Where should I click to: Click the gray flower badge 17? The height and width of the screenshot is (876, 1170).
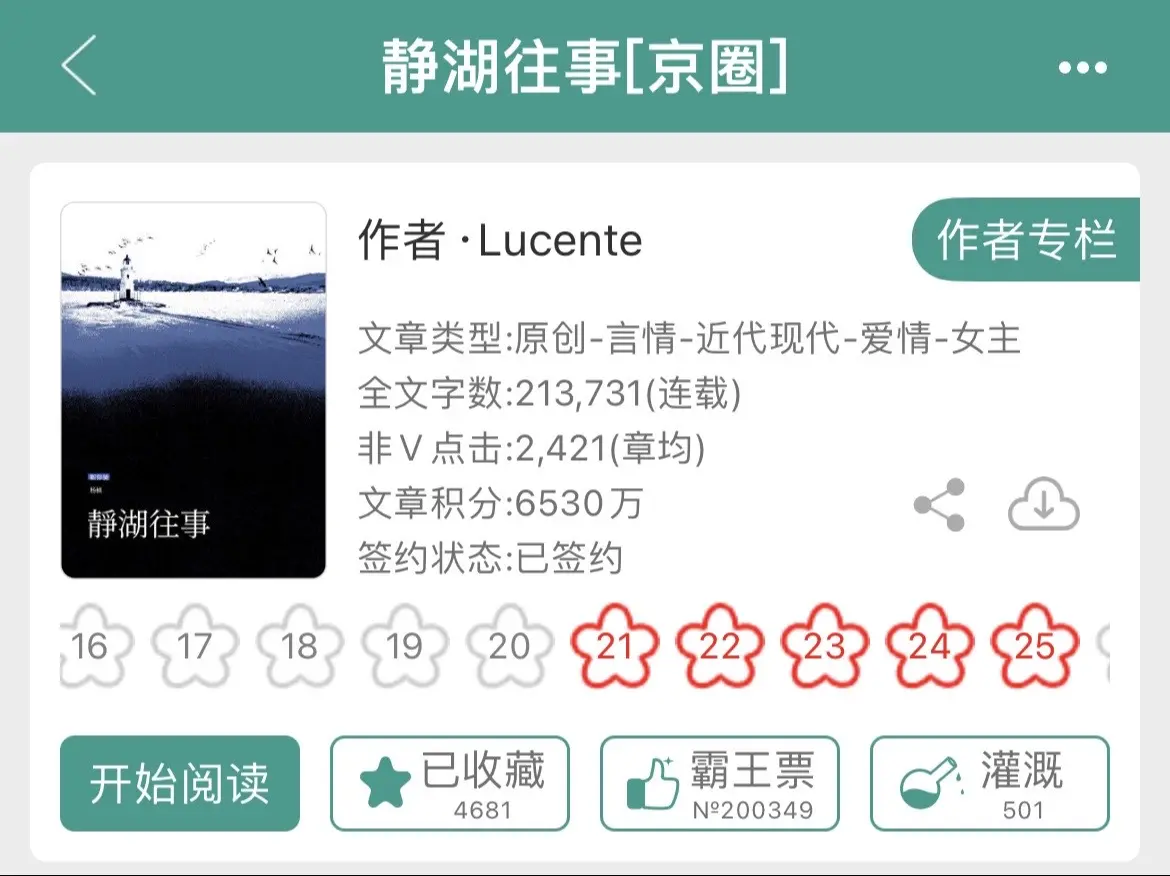(195, 646)
